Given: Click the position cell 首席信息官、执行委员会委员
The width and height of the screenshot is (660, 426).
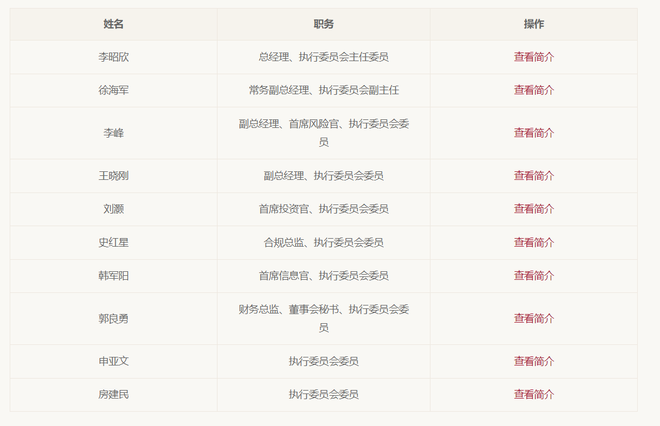Looking at the screenshot, I should [x=323, y=275].
